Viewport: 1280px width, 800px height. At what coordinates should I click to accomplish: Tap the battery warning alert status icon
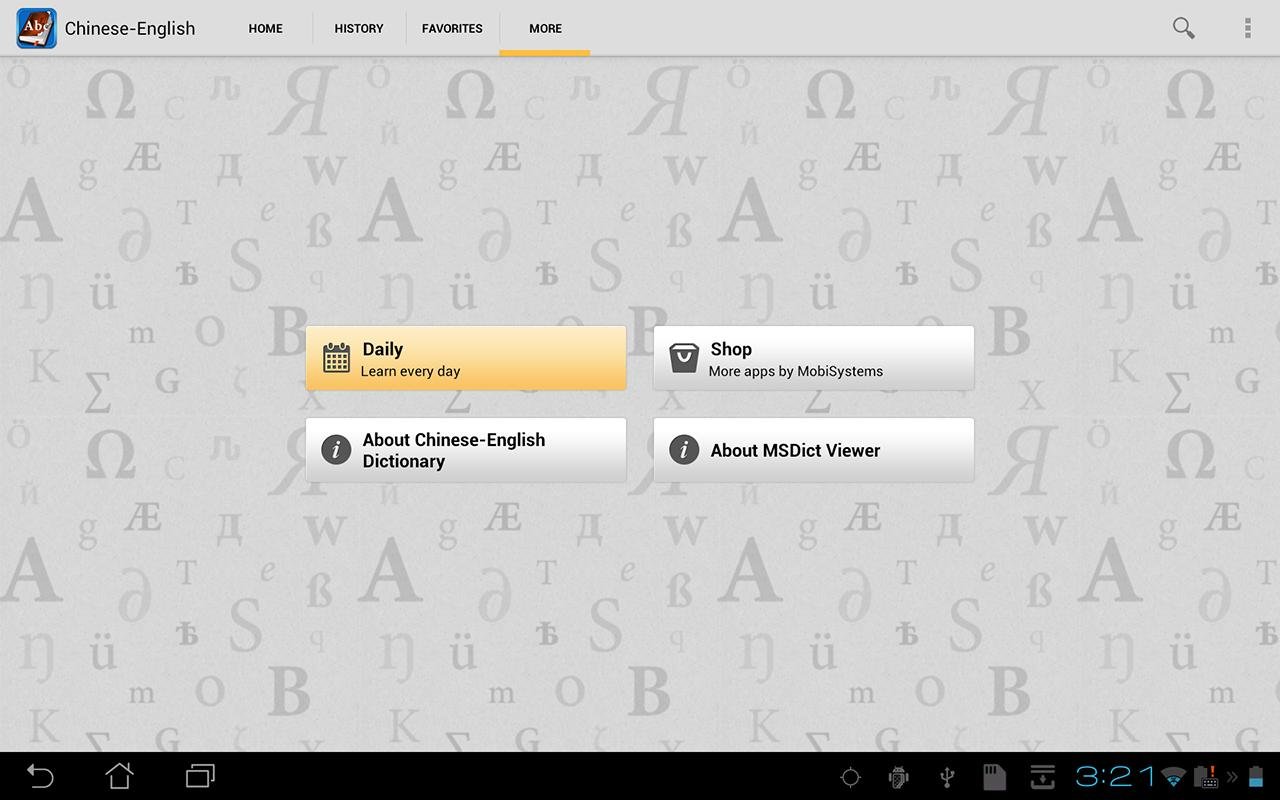point(1206,777)
